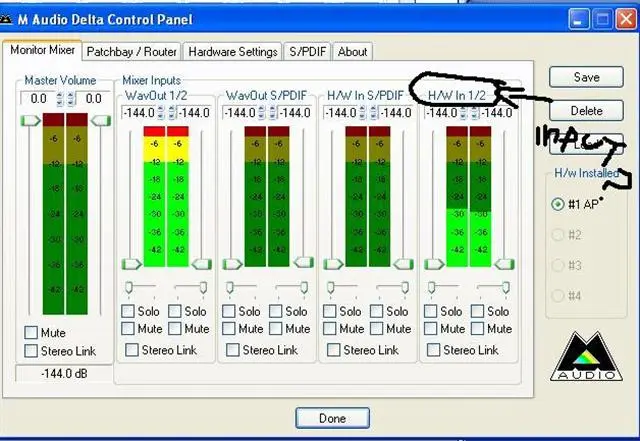
Task: Check Stereo Link for H/W In 1/2
Action: pos(434,350)
